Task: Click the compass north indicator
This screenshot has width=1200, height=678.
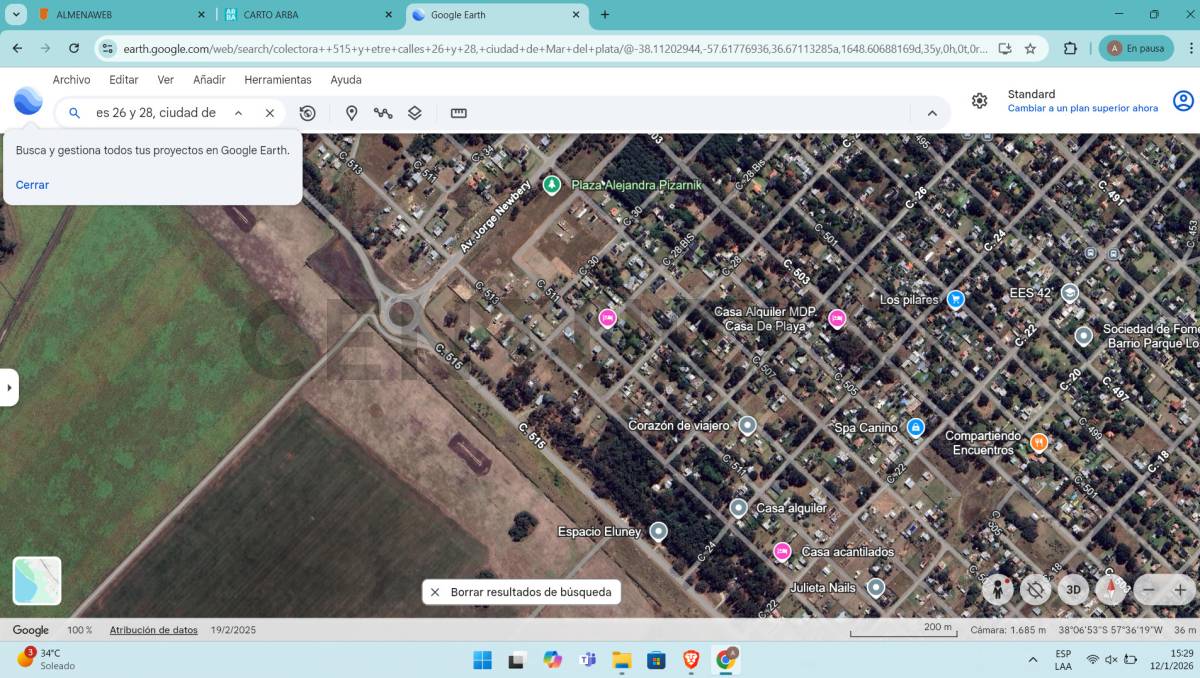Action: pos(1110,590)
